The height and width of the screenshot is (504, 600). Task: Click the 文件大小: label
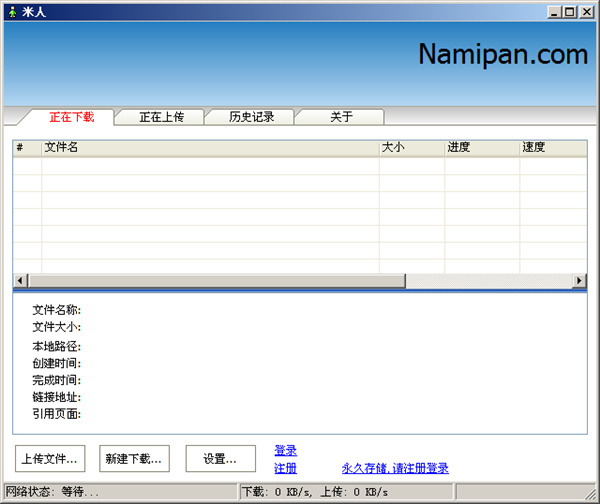pyautogui.click(x=57, y=327)
